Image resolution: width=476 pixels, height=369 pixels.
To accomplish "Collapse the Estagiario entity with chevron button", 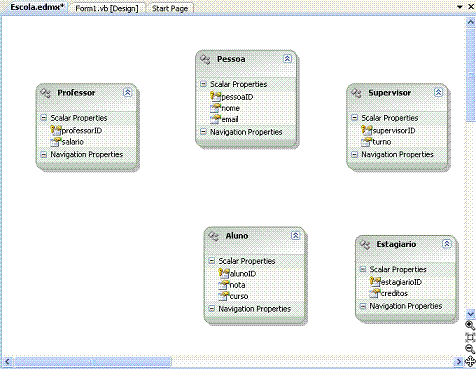I will 446,244.
